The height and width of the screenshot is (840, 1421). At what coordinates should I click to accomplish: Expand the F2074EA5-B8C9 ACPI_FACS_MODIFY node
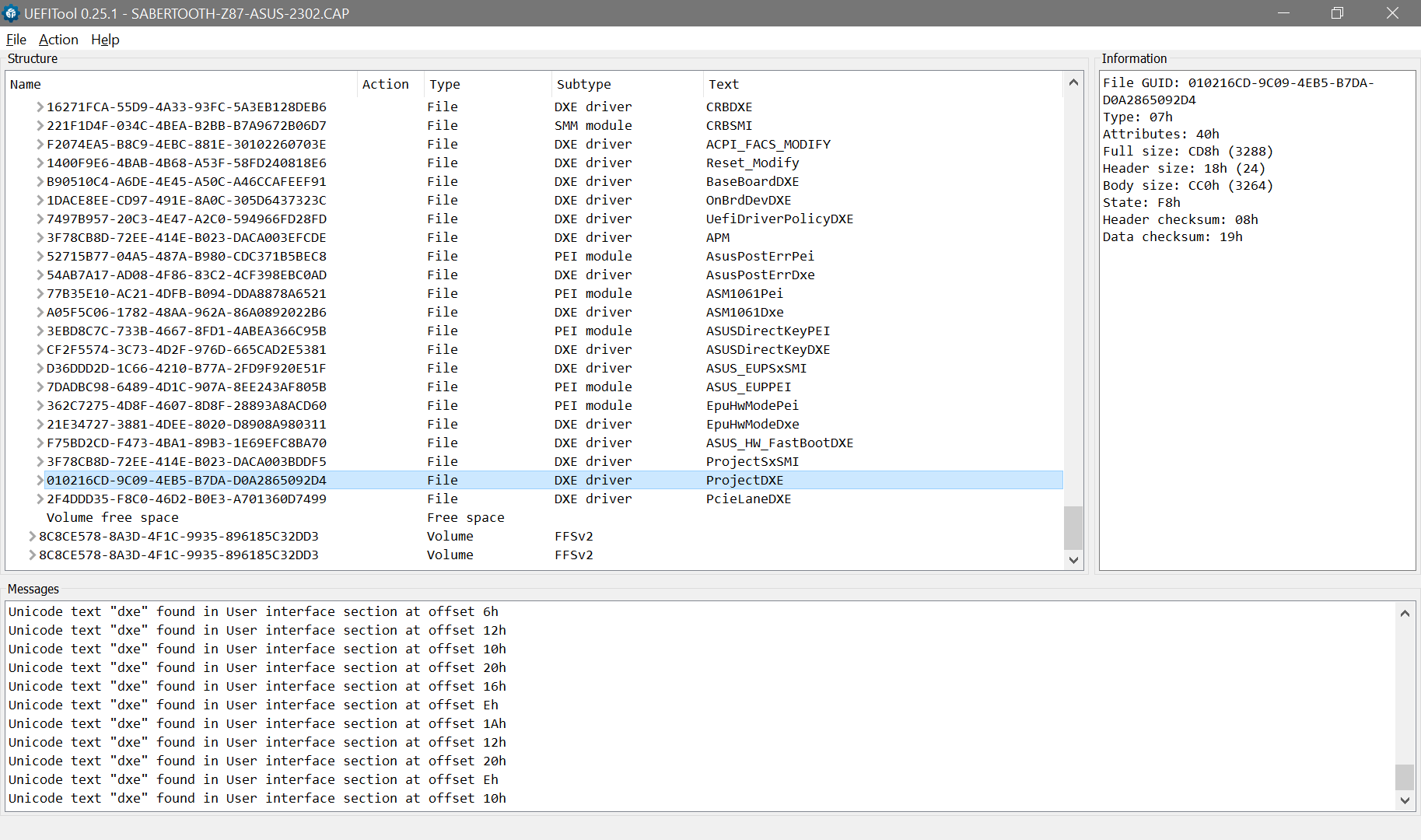(40, 144)
